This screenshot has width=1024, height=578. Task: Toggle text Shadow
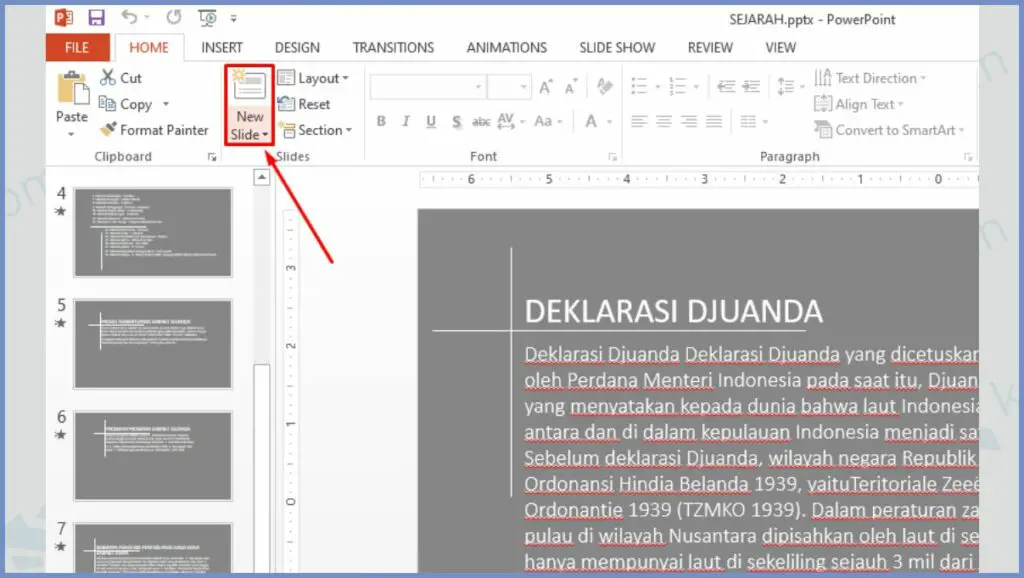[456, 121]
